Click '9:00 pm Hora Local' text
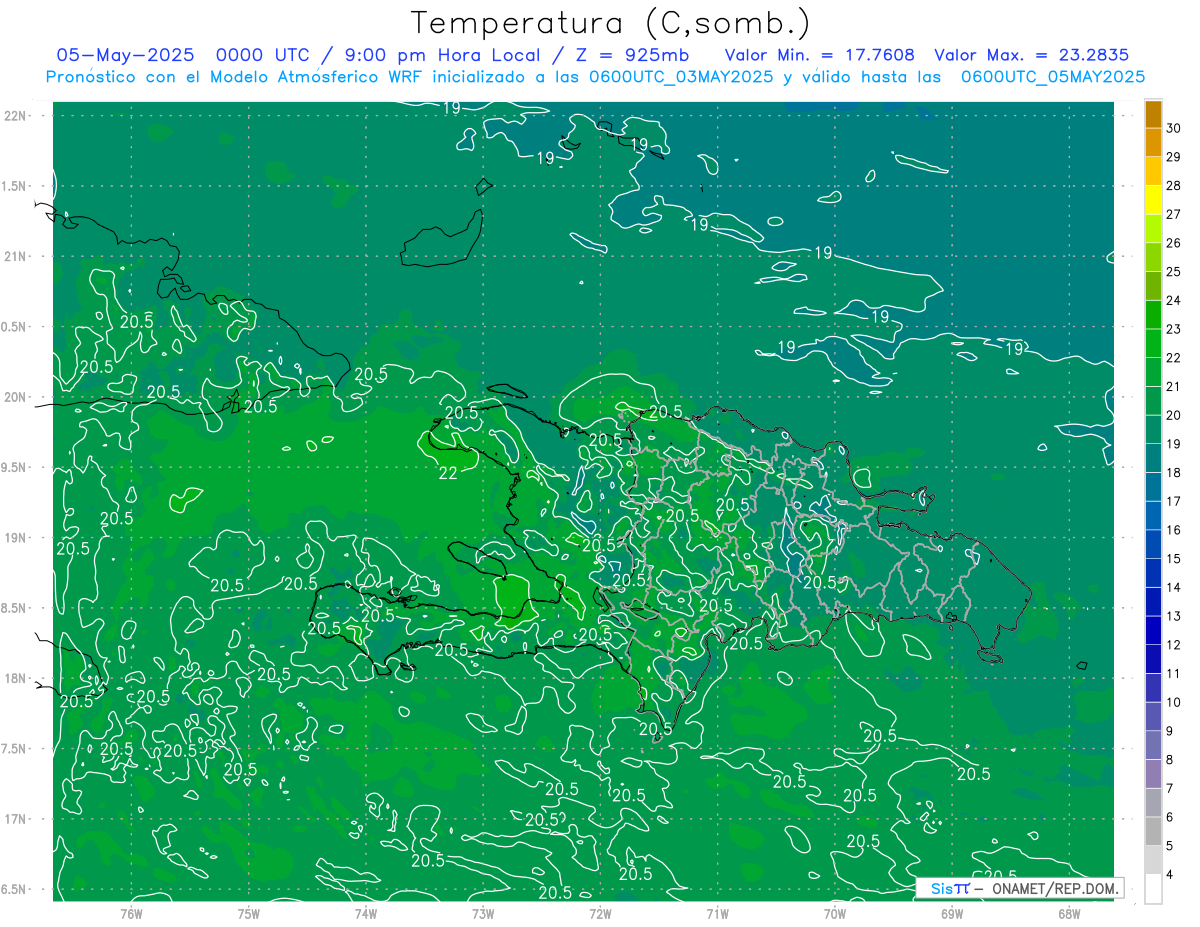The height and width of the screenshot is (927, 1200). [x=441, y=55]
